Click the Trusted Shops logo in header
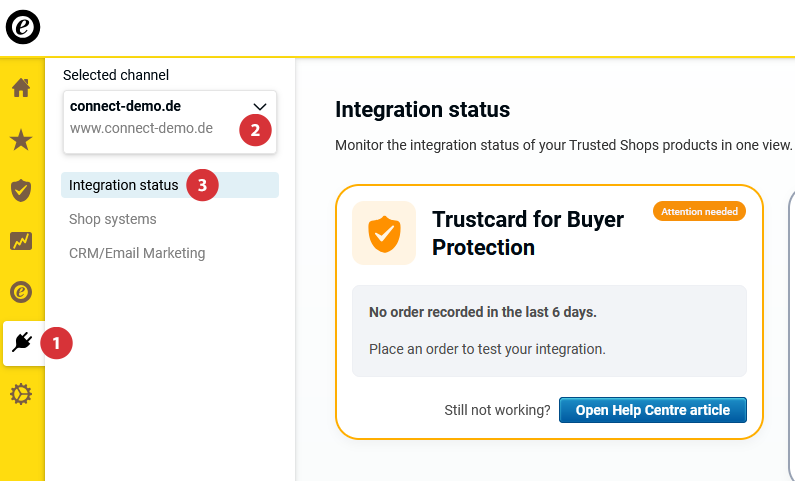The height and width of the screenshot is (481, 795). pos(23,27)
